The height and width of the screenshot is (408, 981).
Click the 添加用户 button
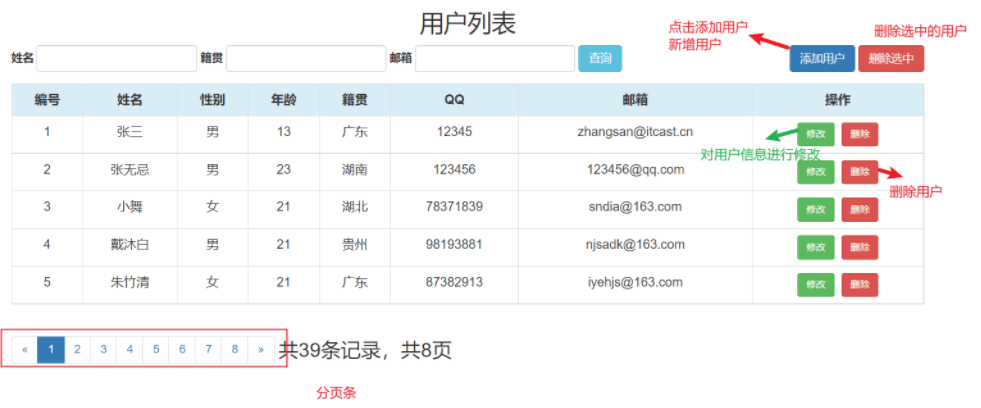822,58
